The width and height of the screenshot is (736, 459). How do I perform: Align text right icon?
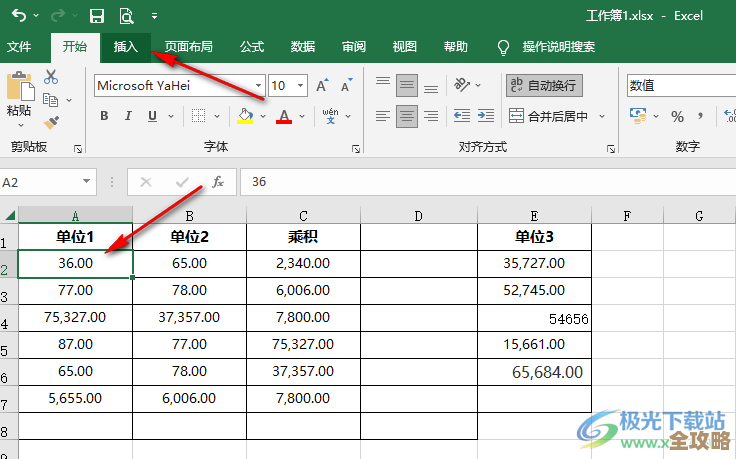pyautogui.click(x=431, y=115)
